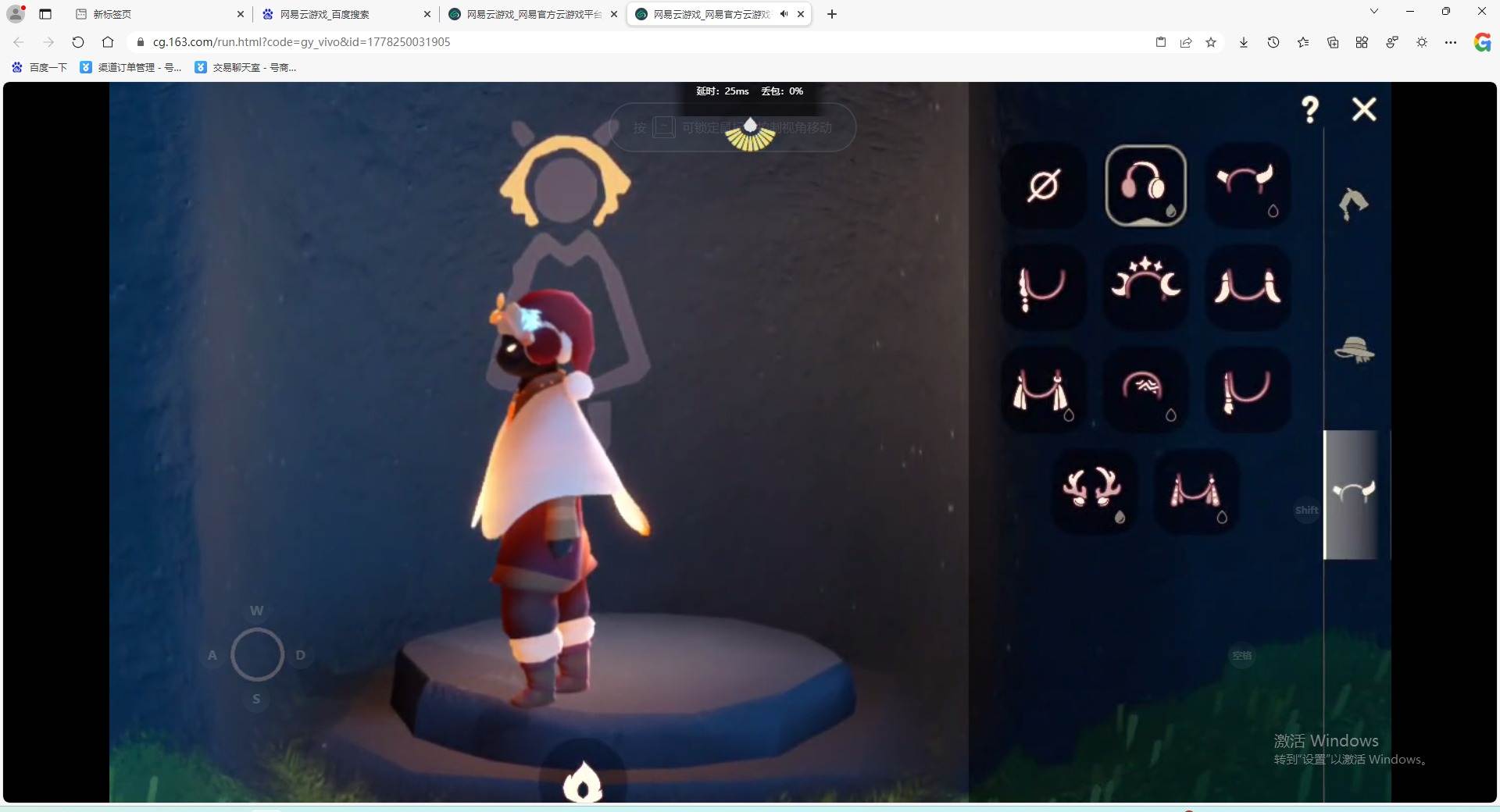Click the virtual movement joystick circle
This screenshot has width=1500, height=812.
tap(257, 654)
